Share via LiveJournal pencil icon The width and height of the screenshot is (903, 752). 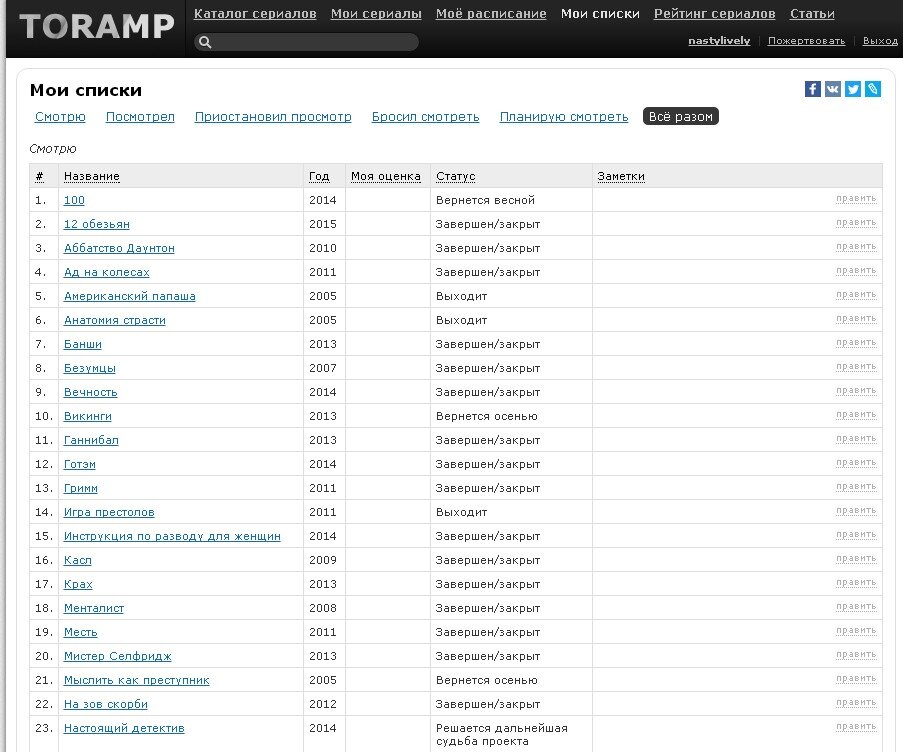[873, 89]
